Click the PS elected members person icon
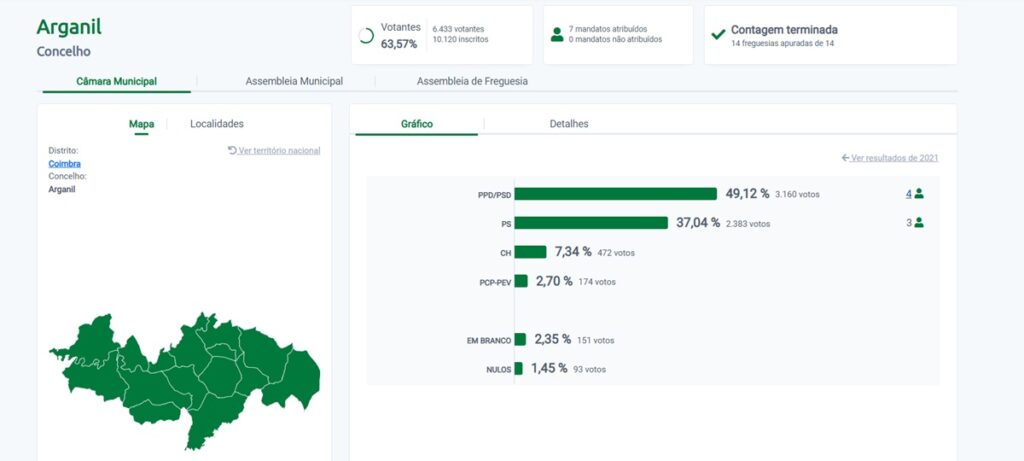The image size is (1024, 461). pyautogui.click(x=919, y=223)
